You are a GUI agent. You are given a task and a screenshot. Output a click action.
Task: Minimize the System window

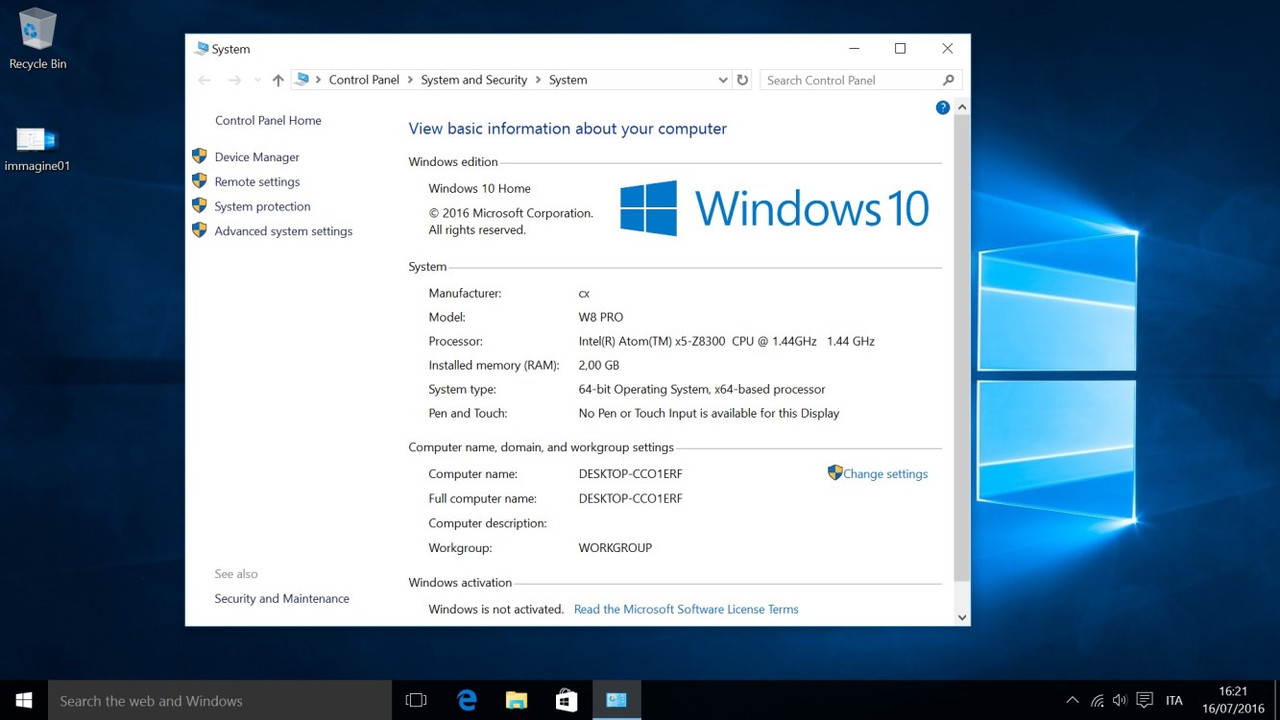pos(854,48)
